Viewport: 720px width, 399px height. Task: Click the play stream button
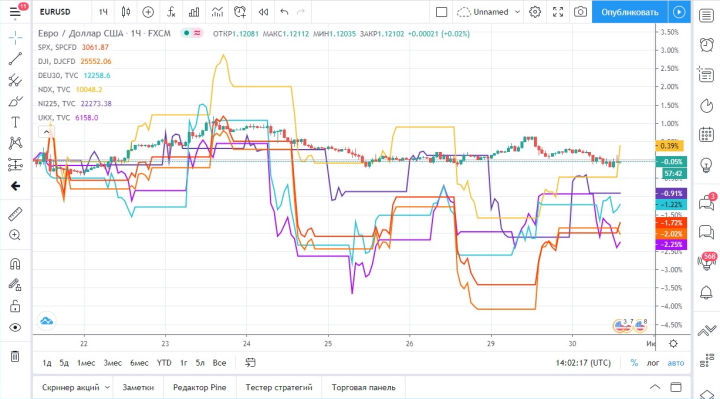679,12
